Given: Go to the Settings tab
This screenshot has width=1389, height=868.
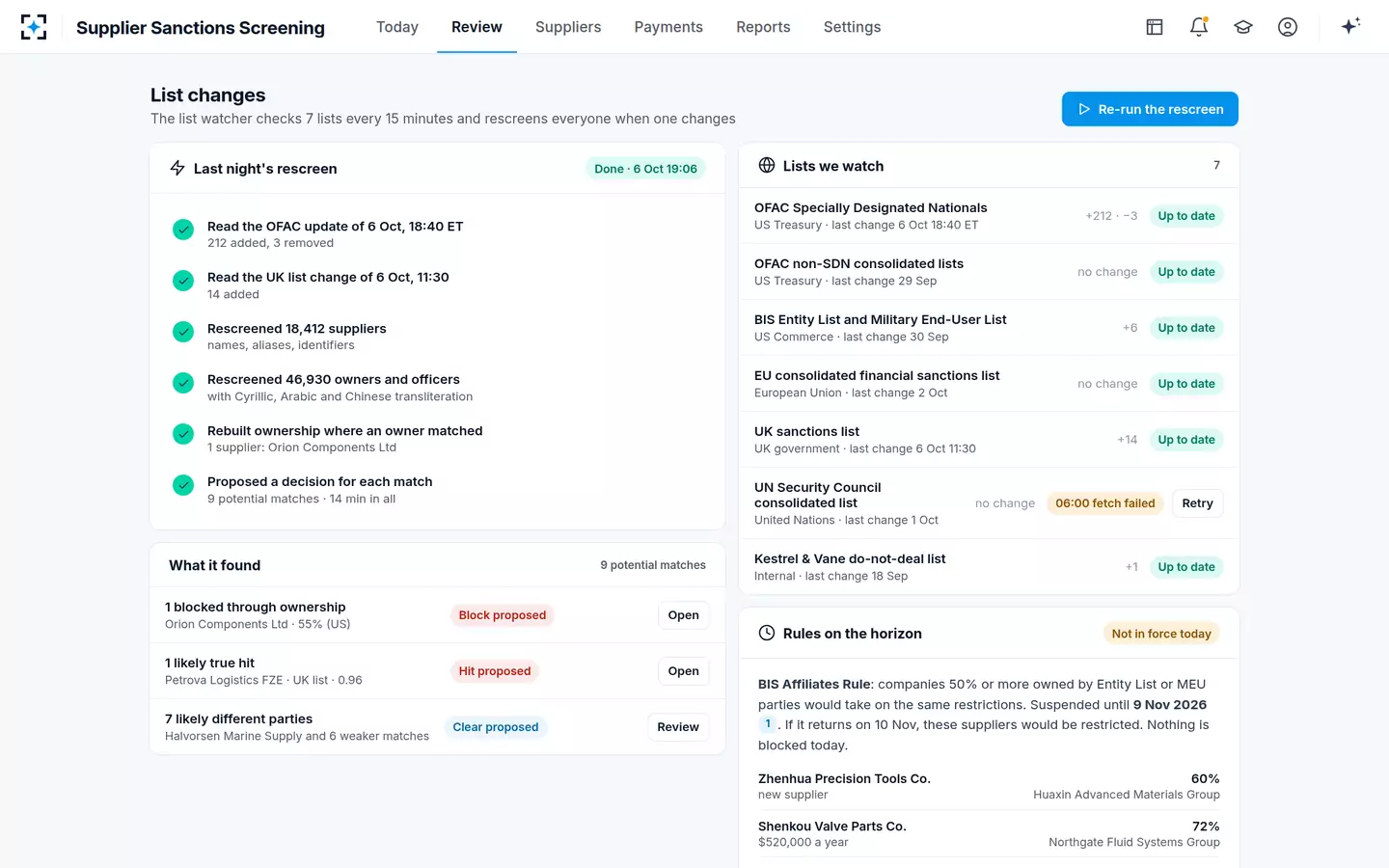Looking at the screenshot, I should click(x=852, y=27).
